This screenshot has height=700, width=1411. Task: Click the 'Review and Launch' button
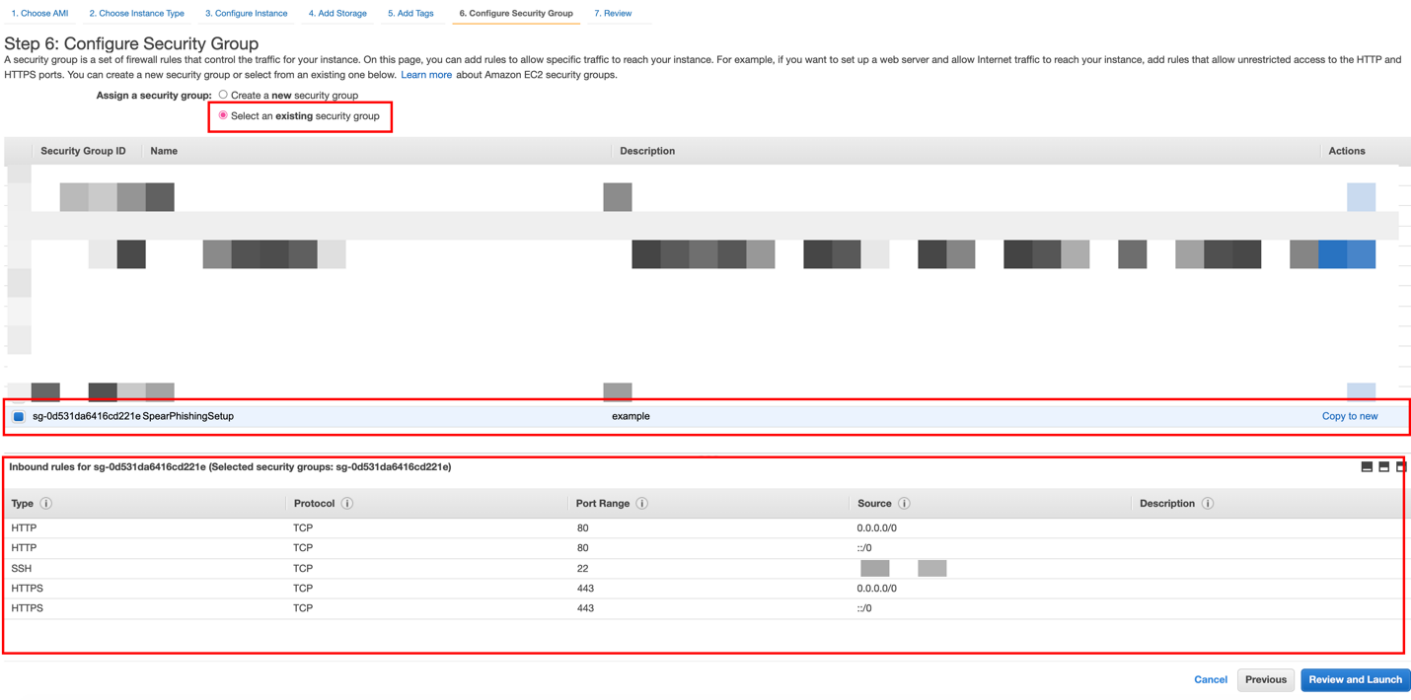click(1355, 680)
